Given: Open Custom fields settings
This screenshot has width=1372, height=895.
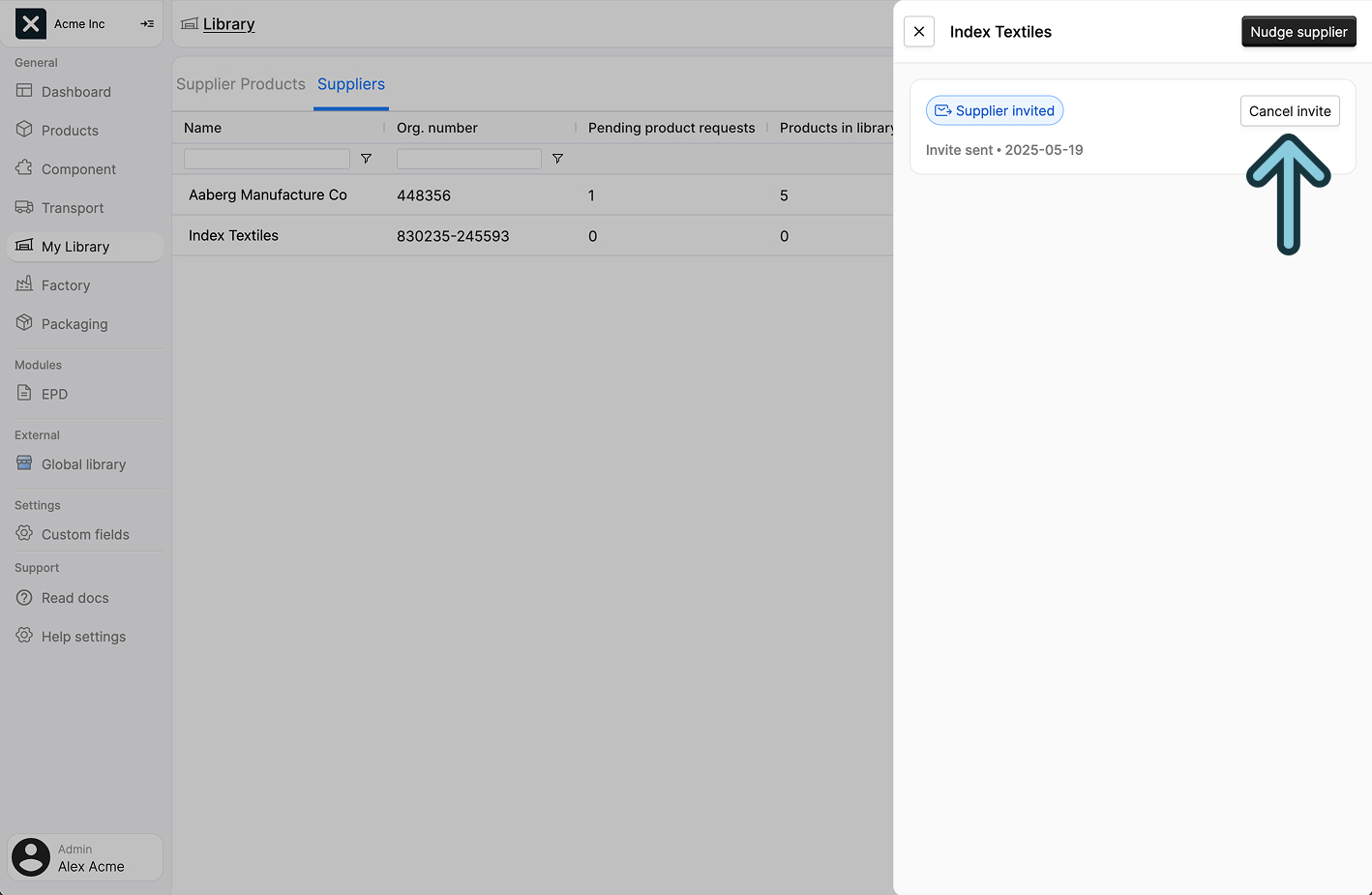Looking at the screenshot, I should 85,534.
